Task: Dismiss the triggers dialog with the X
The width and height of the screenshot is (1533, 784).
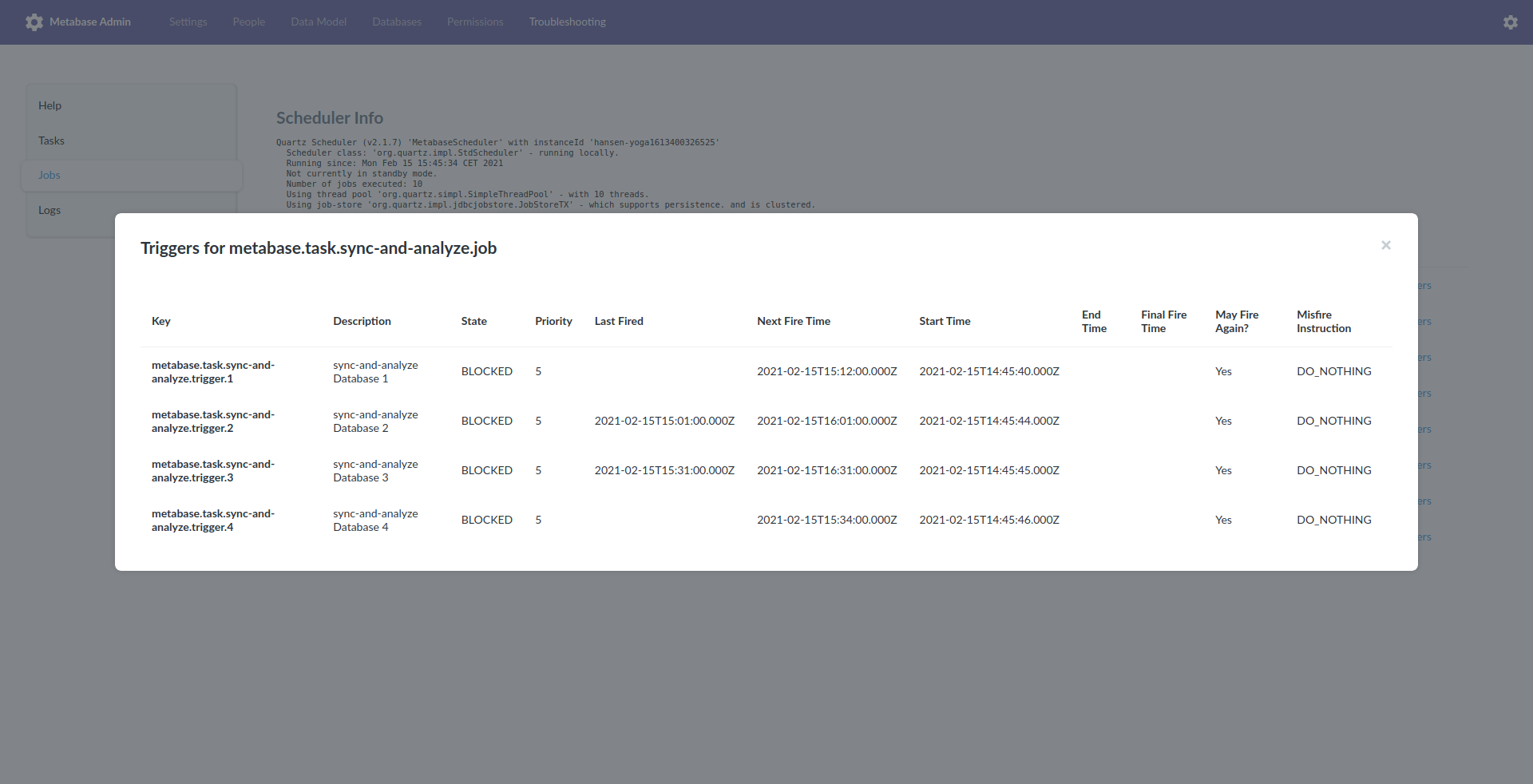Action: [x=1385, y=245]
